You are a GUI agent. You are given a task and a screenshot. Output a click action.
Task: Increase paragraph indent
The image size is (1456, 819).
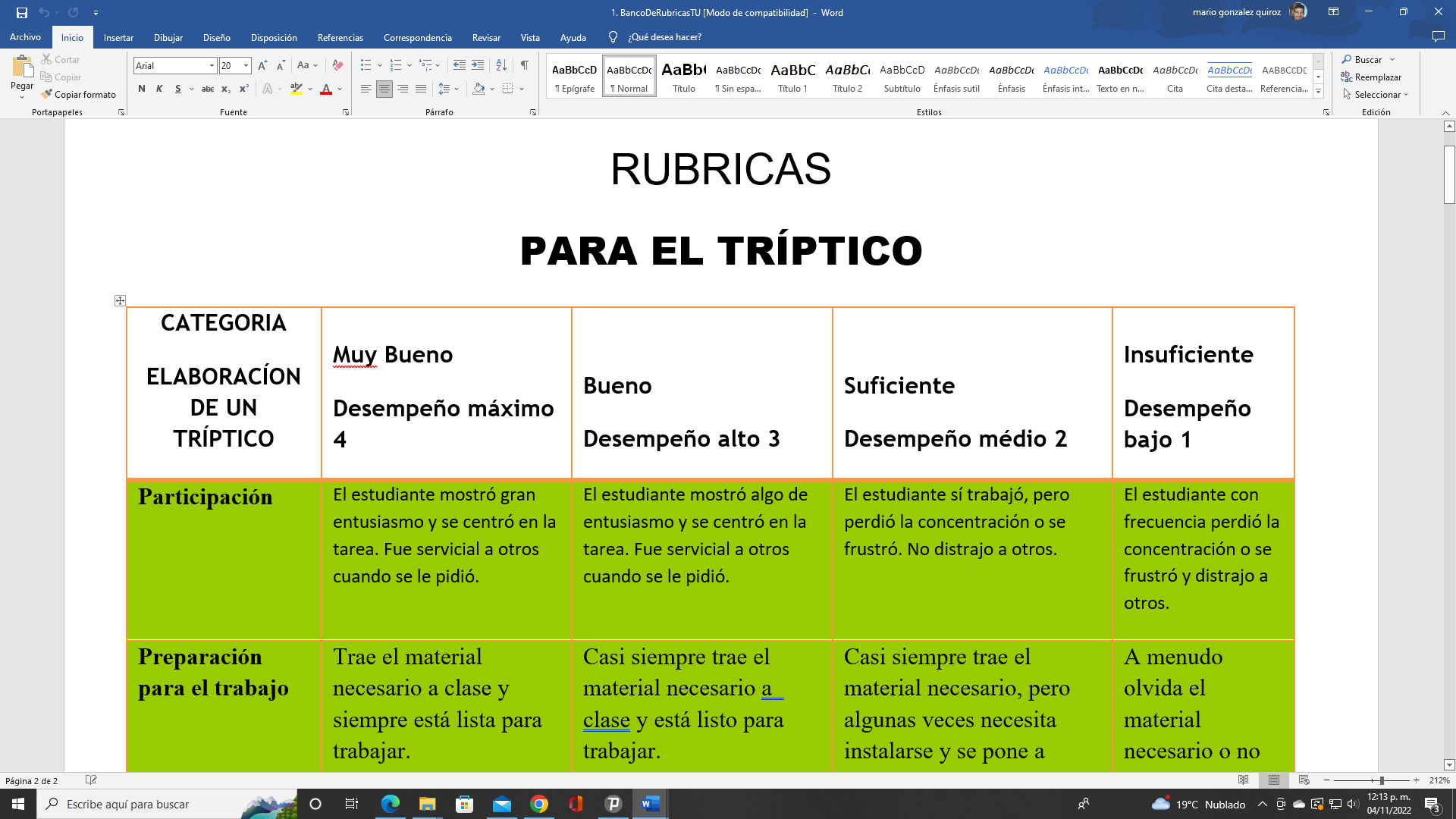[x=478, y=65]
